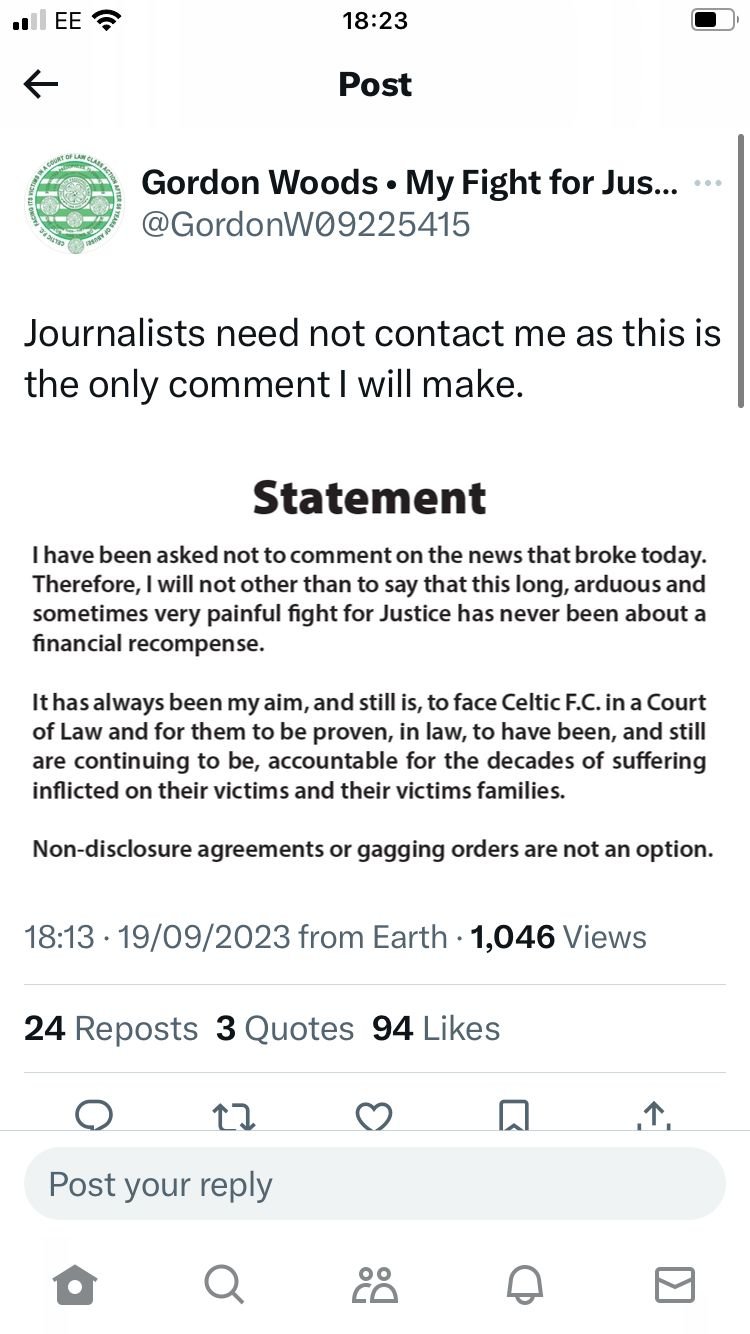Open Search magnifier tab

coord(223,1284)
